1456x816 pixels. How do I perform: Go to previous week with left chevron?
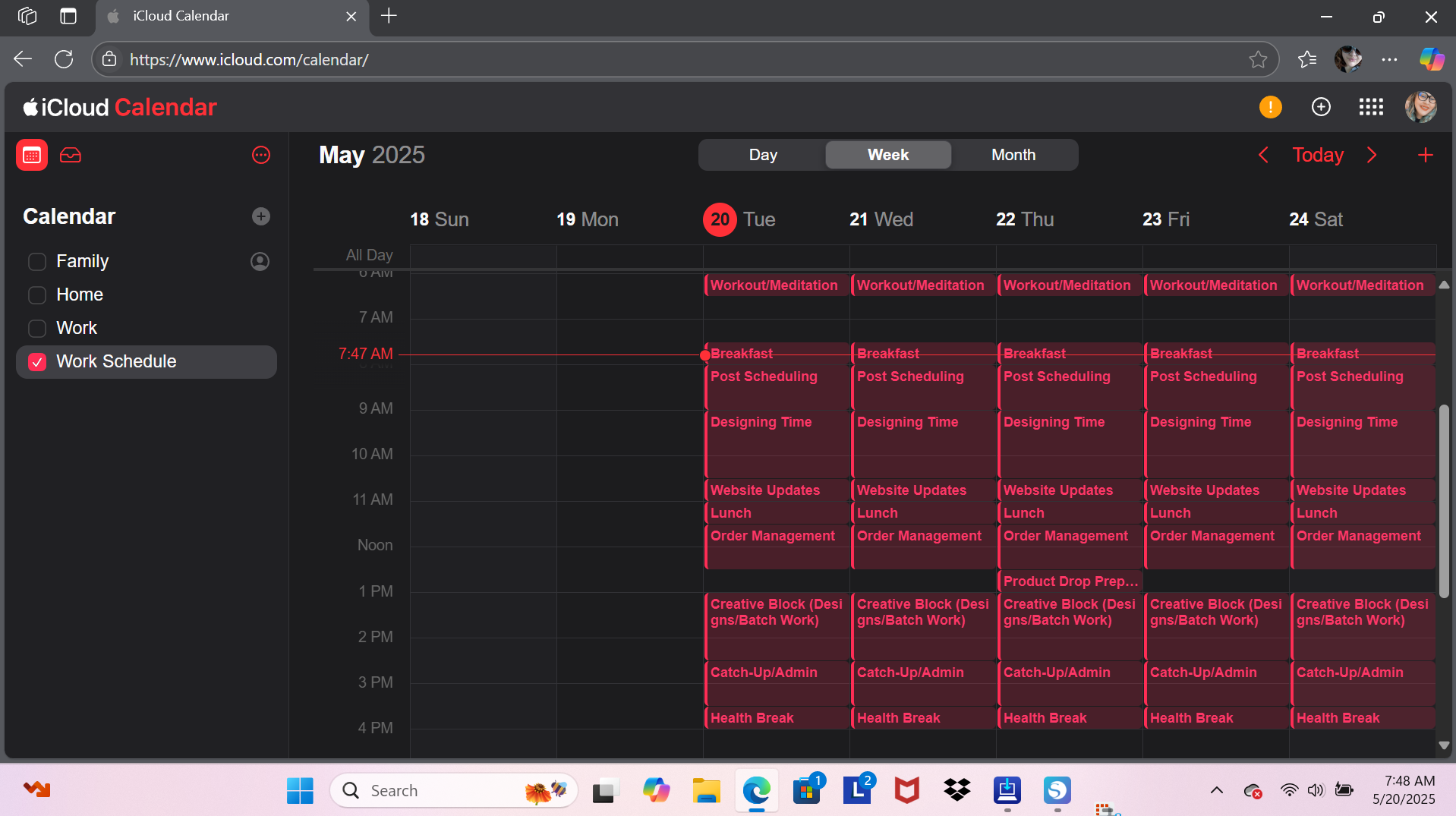pyautogui.click(x=1263, y=156)
